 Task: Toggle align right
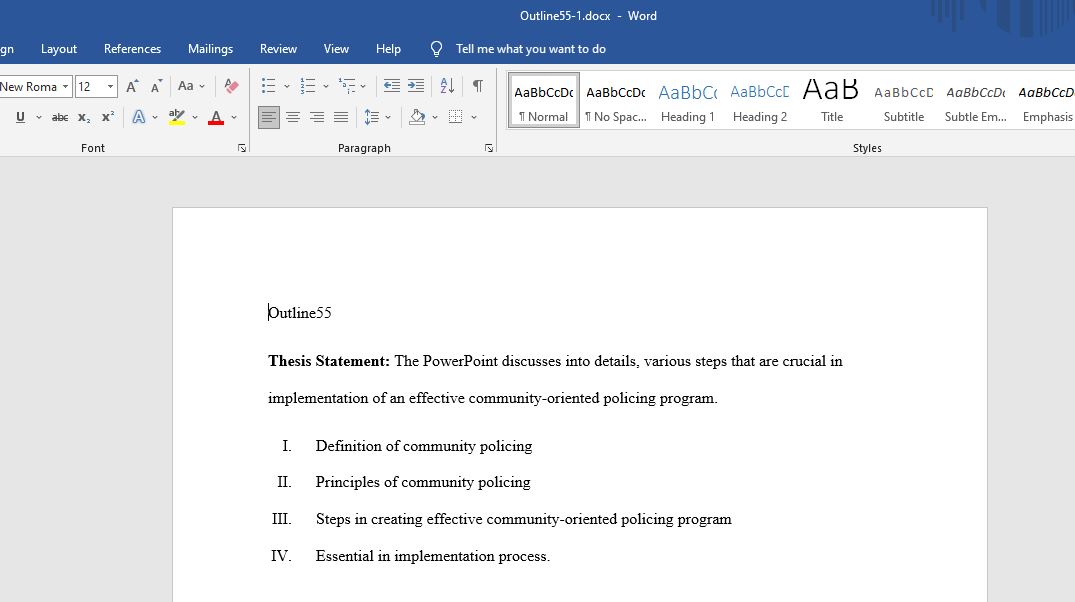317,117
